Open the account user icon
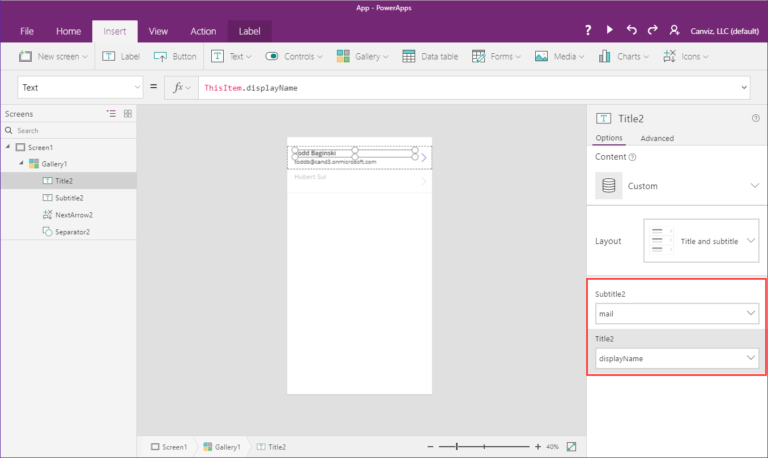768x458 pixels. pos(674,30)
